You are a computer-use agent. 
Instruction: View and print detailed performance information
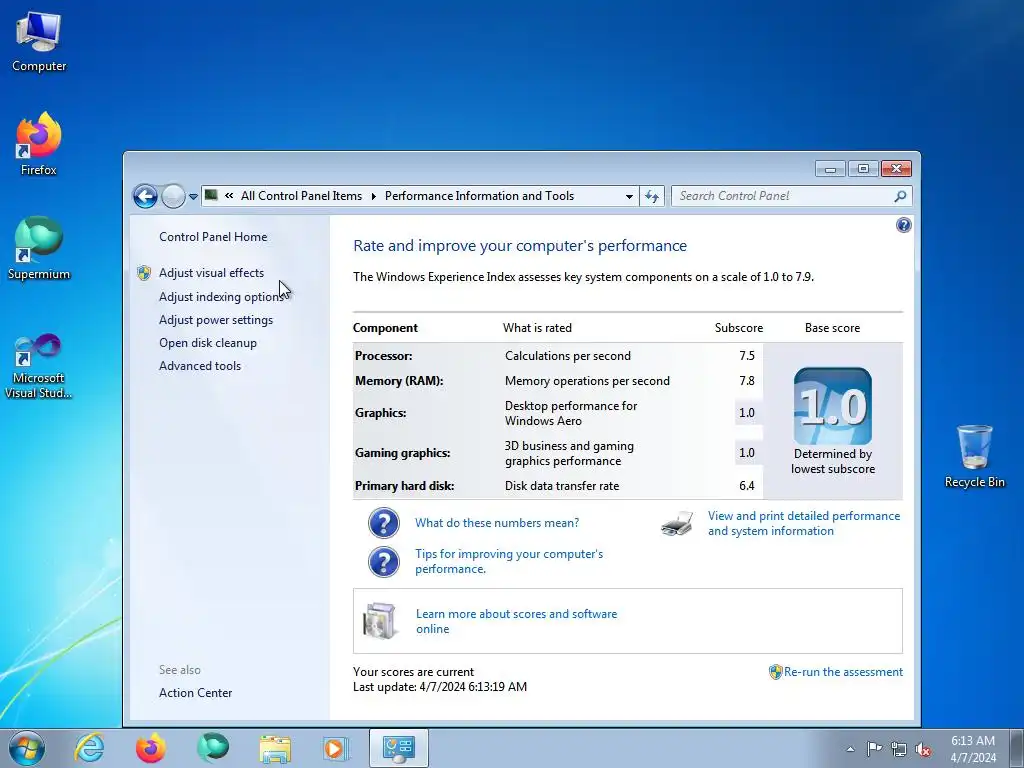804,524
